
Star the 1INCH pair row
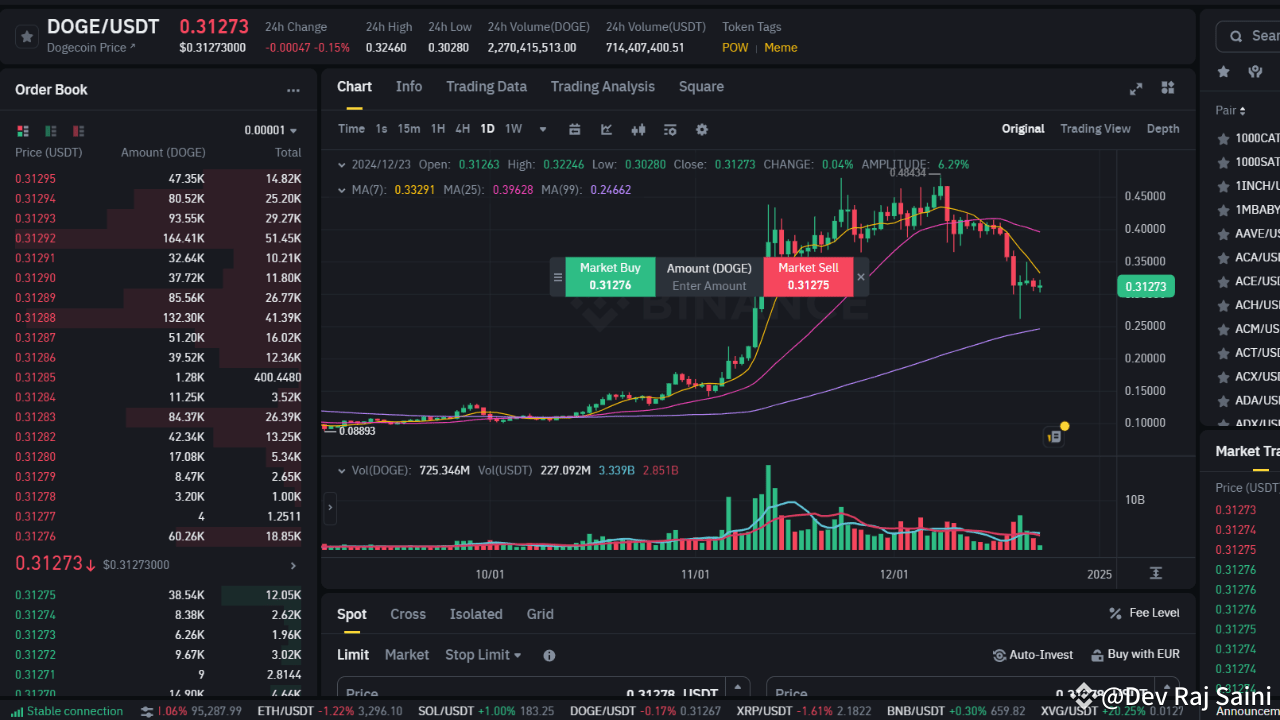pos(1223,186)
